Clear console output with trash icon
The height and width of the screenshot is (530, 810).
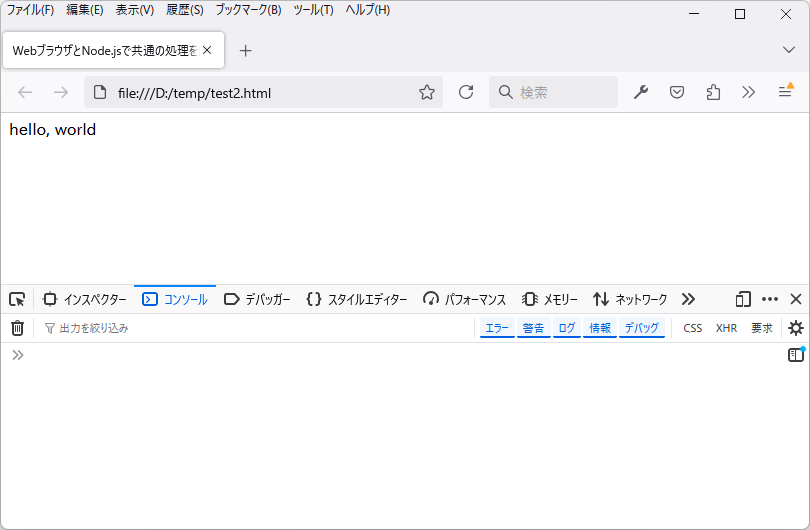[17, 328]
